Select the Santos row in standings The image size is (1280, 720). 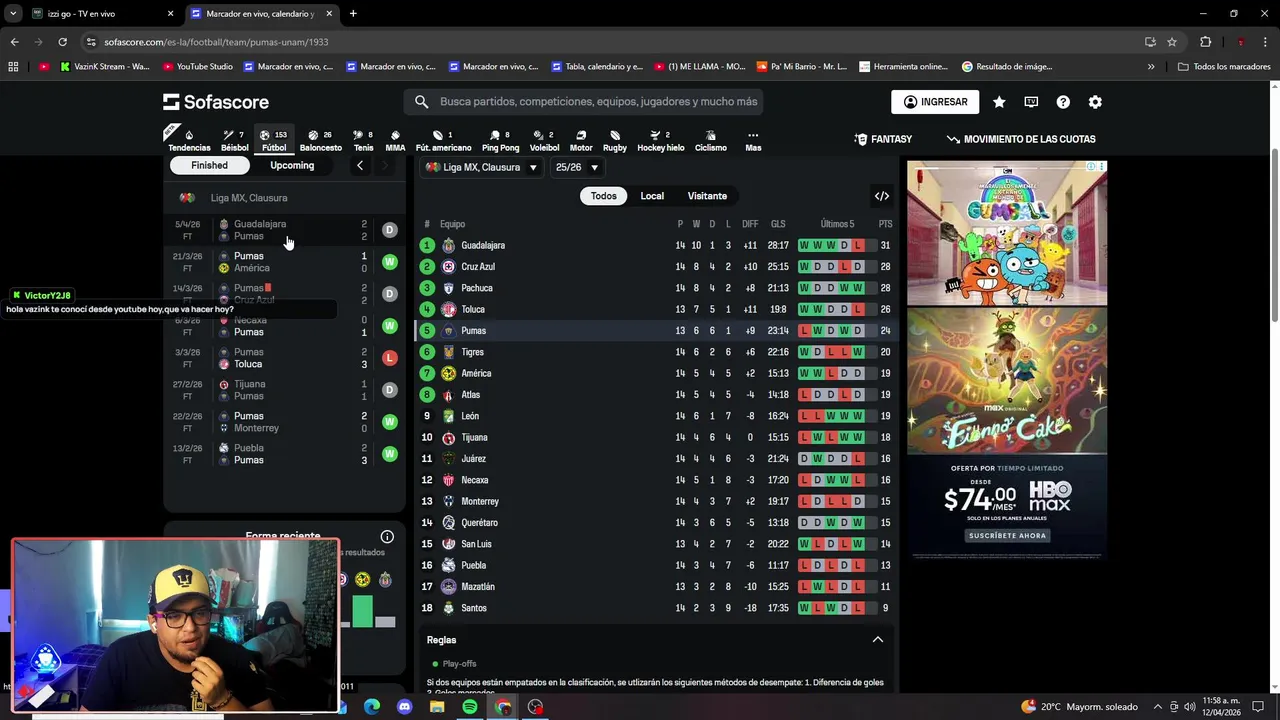[655, 608]
